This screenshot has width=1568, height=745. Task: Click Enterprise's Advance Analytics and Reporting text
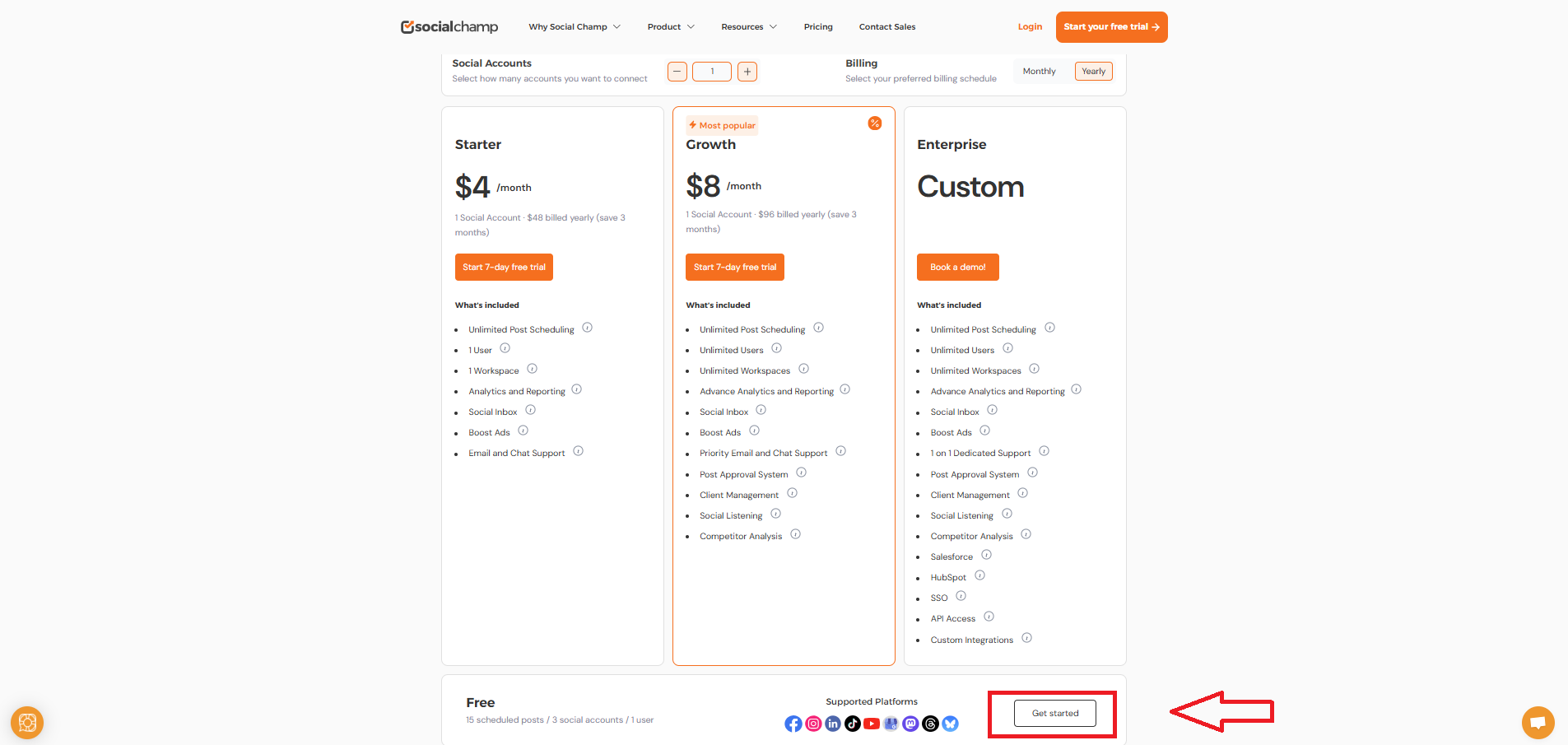tap(998, 392)
